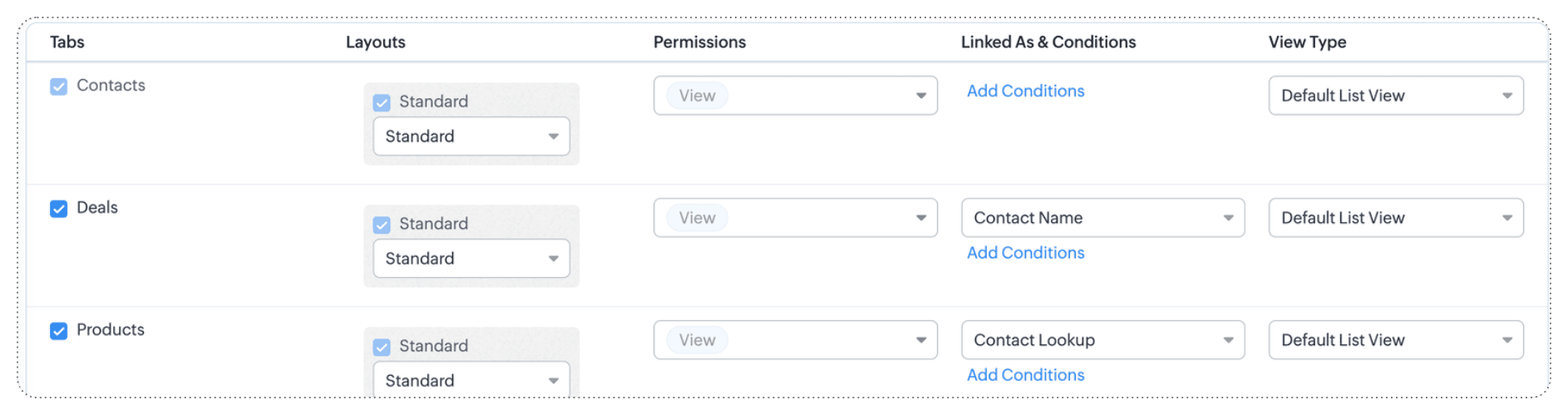This screenshot has height=415, width=1568.
Task: Open the Standard layout dropdown for Contacts
Action: point(471,136)
